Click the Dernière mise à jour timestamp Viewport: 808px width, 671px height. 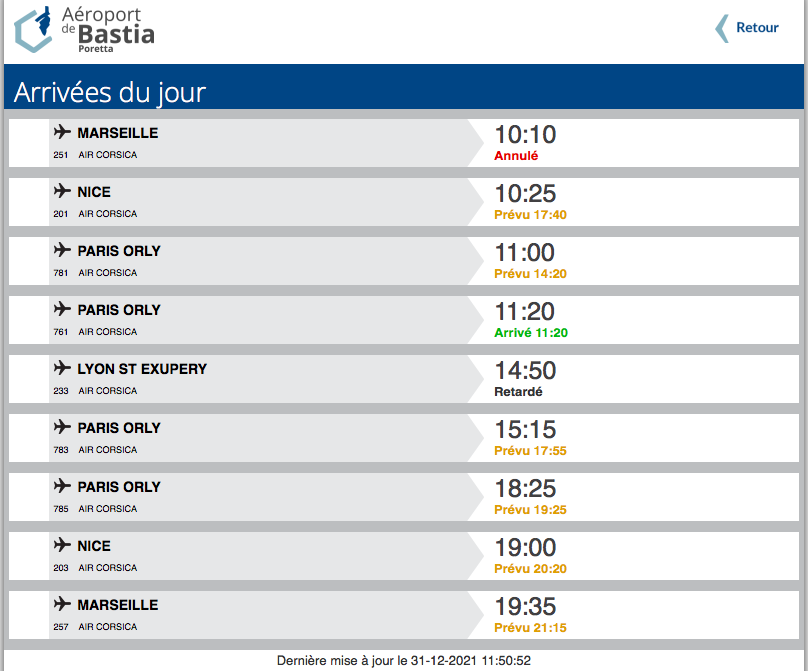click(404, 660)
